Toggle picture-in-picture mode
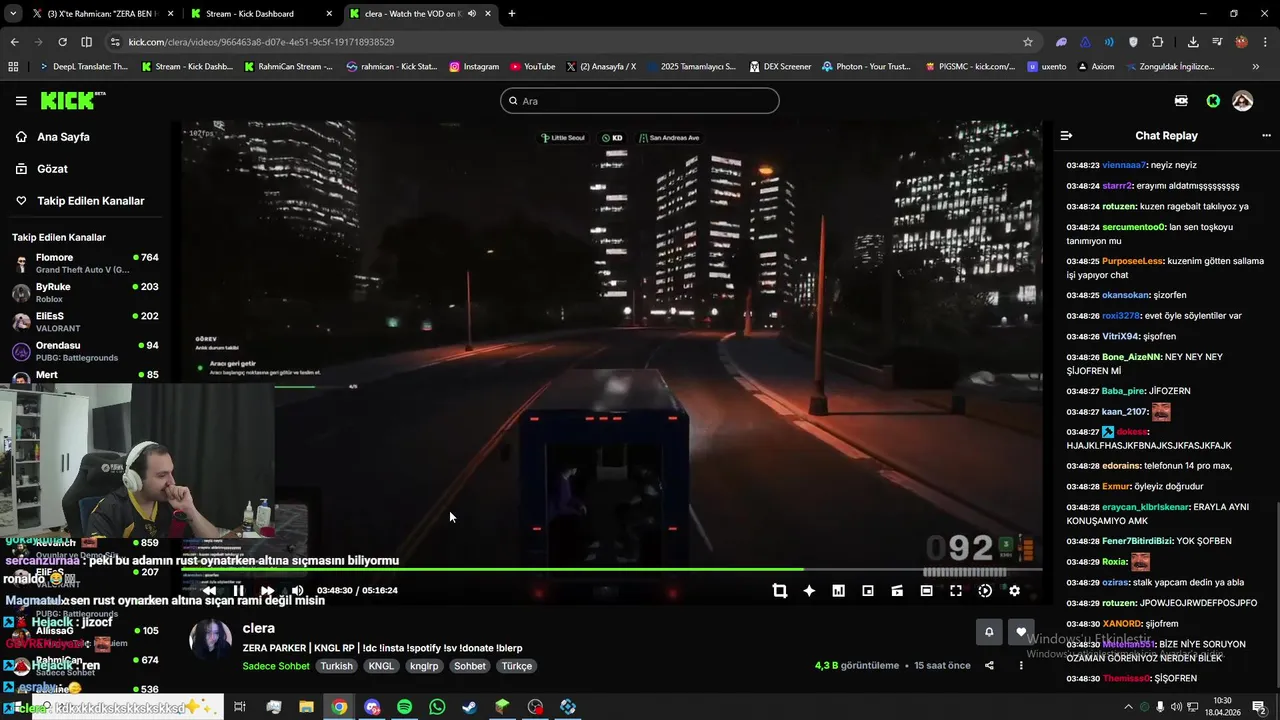This screenshot has width=1280, height=720. [868, 591]
